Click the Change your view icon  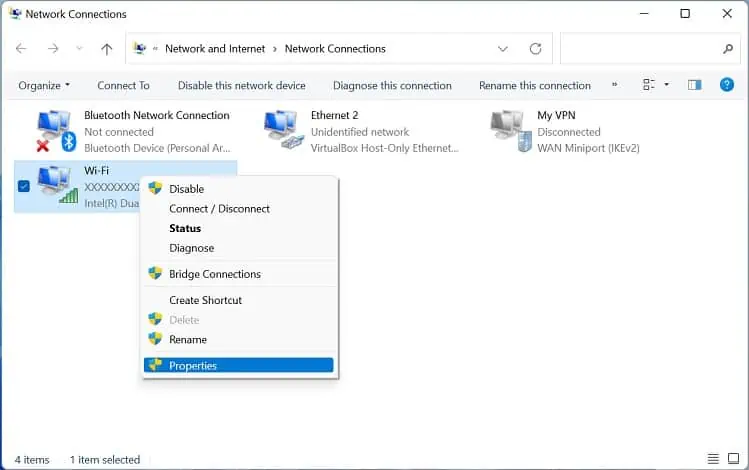(x=649, y=85)
